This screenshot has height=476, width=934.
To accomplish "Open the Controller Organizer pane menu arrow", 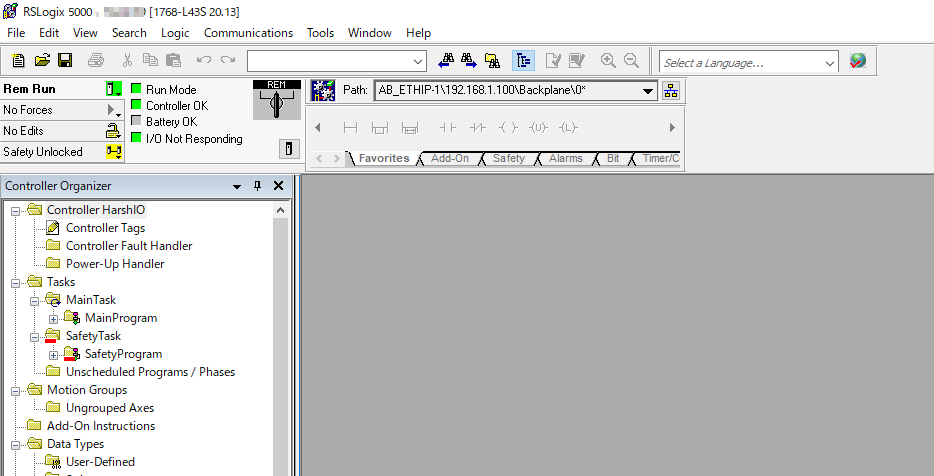I will (237, 186).
